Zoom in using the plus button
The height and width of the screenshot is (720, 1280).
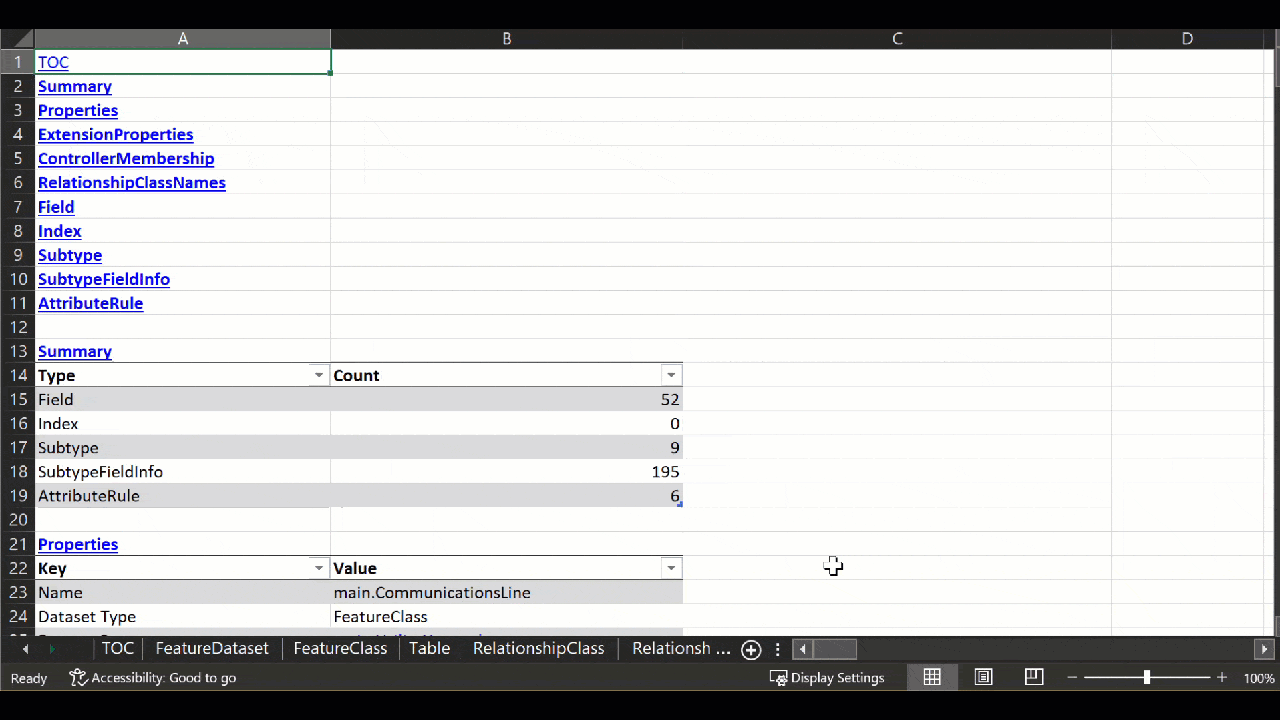click(1221, 678)
